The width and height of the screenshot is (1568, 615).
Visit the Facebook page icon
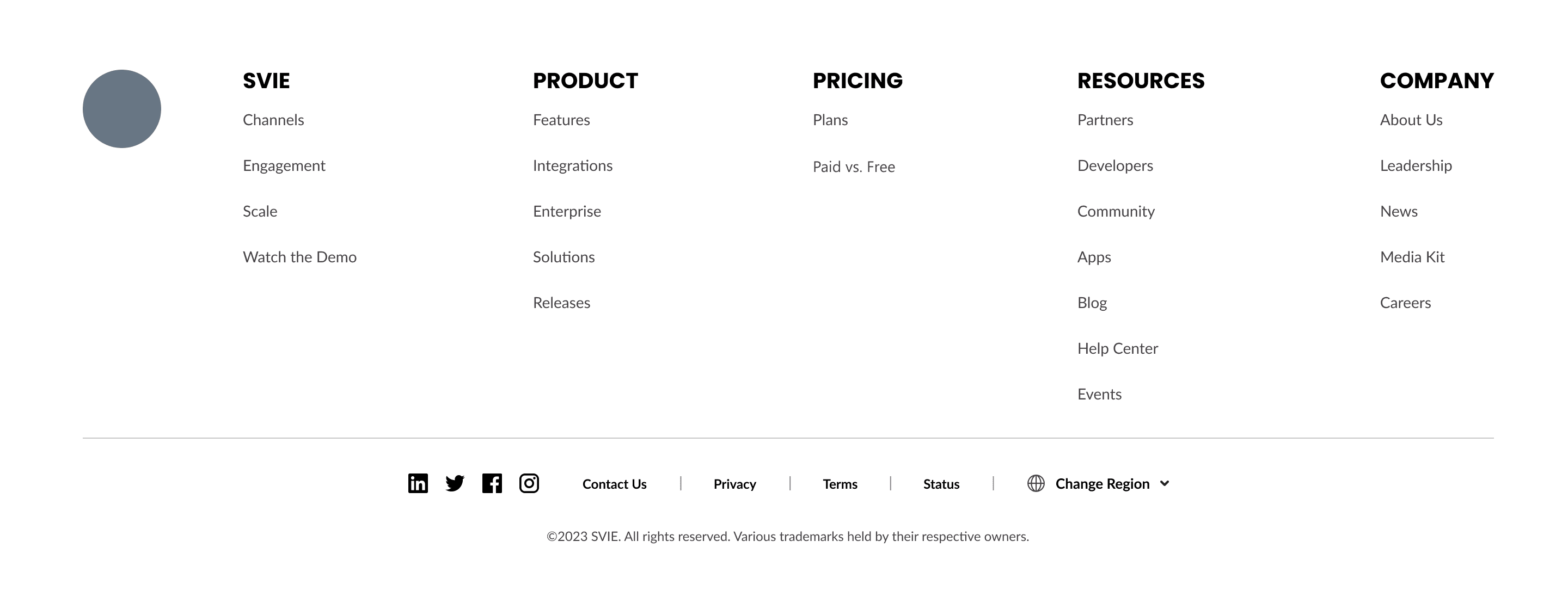coord(492,484)
